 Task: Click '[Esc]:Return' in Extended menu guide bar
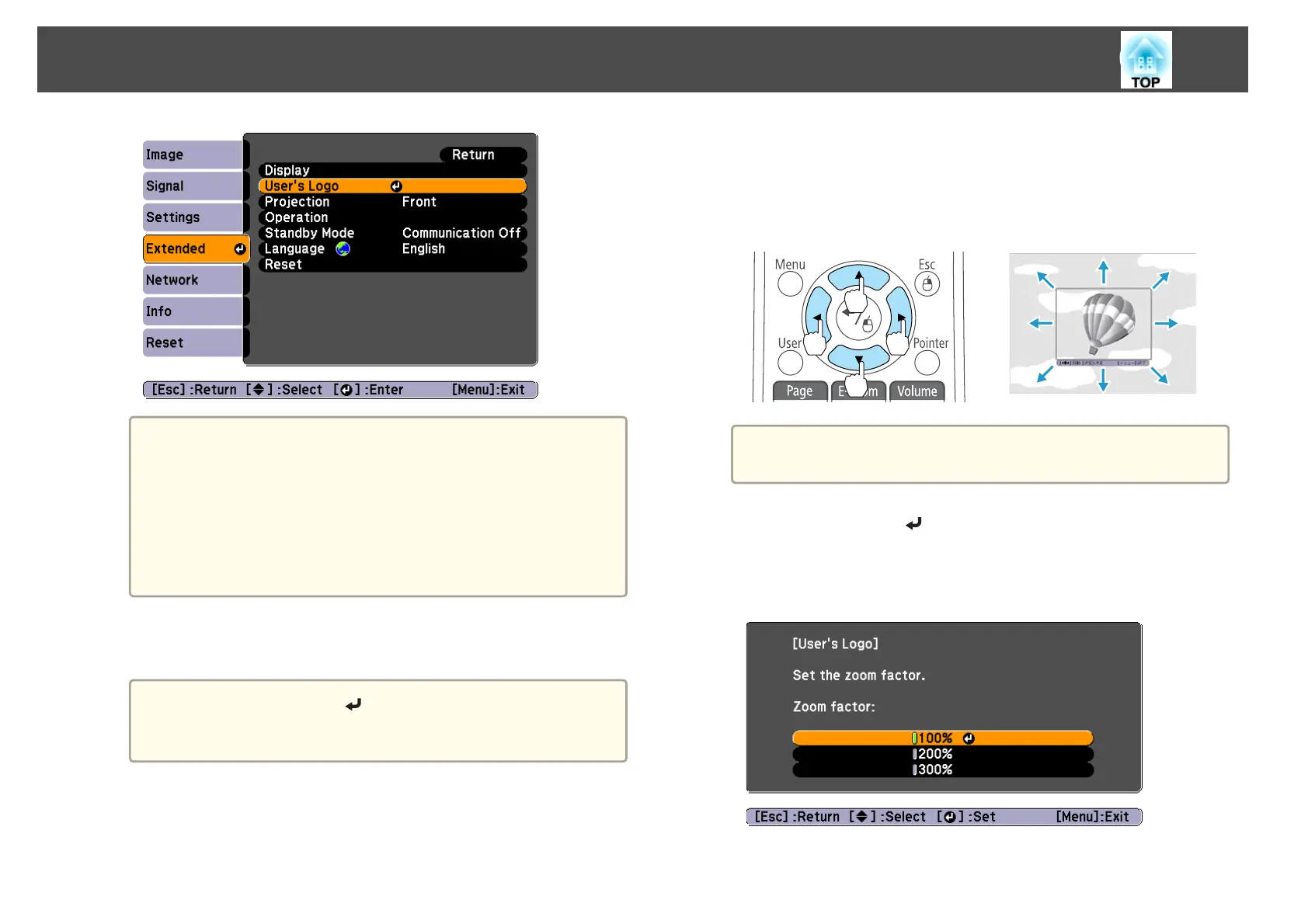(x=194, y=390)
